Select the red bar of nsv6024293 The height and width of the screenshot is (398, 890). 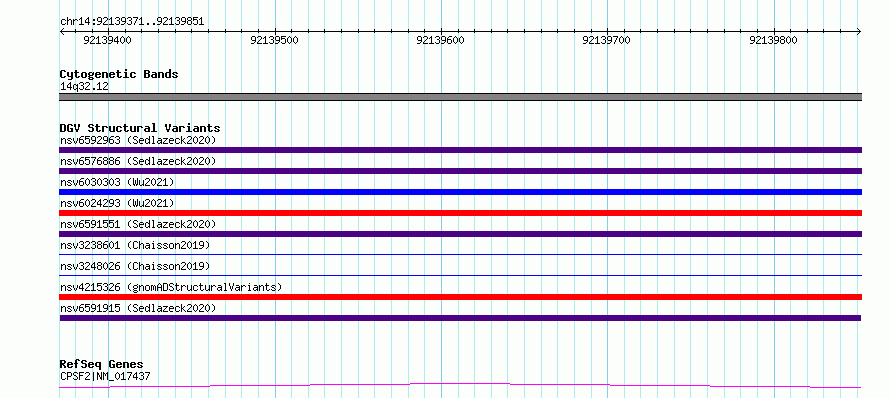coord(460,213)
